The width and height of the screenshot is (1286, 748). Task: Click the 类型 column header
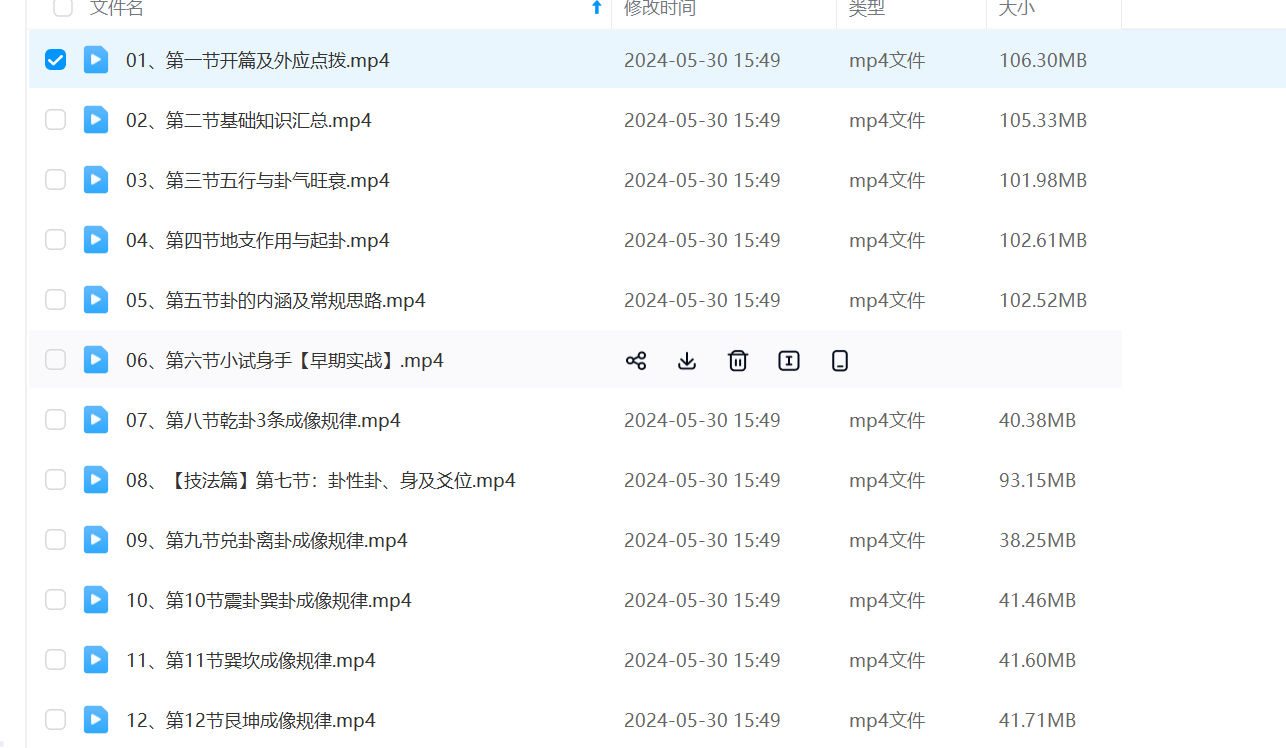pos(867,8)
